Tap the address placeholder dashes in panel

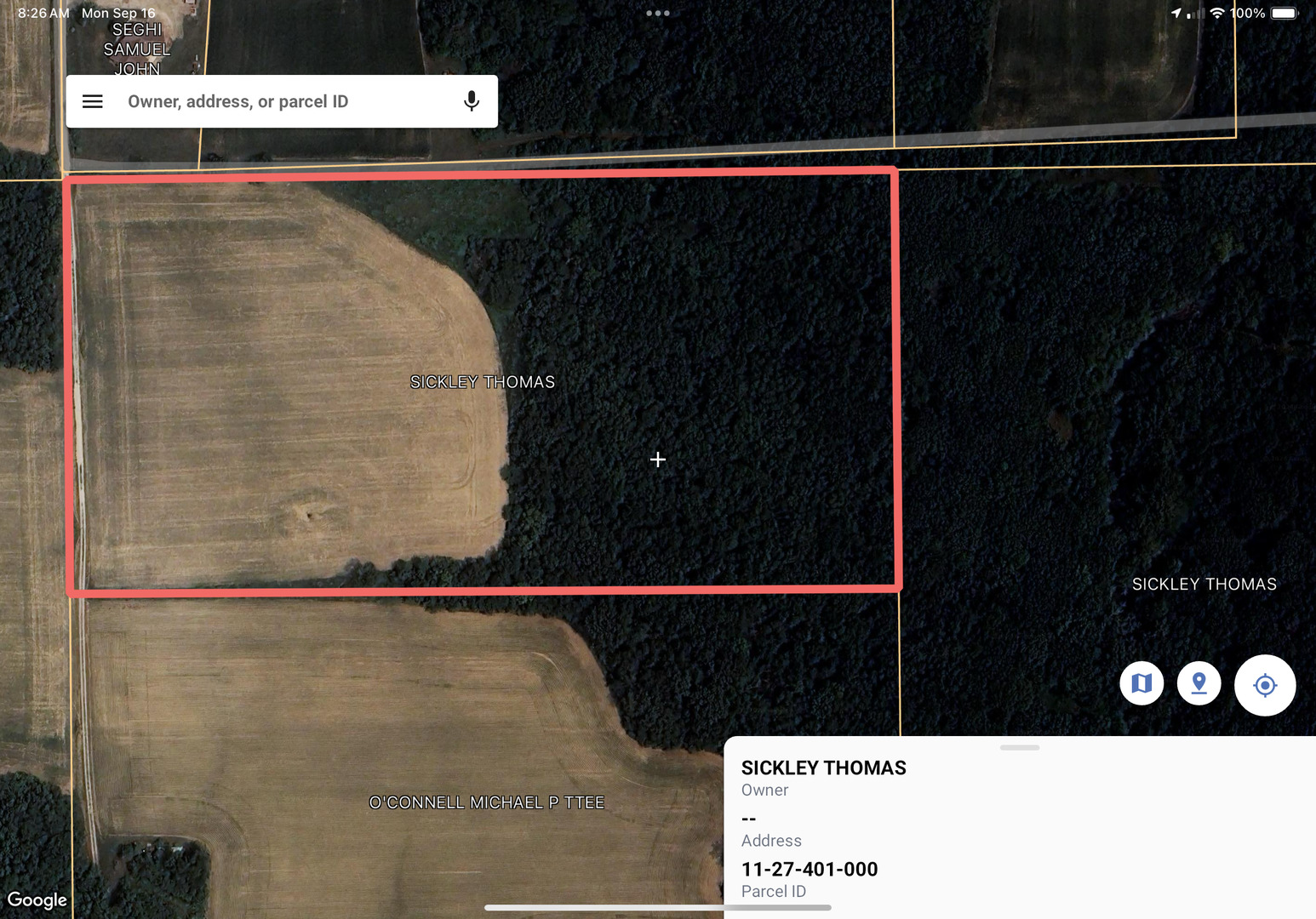pyautogui.click(x=749, y=819)
